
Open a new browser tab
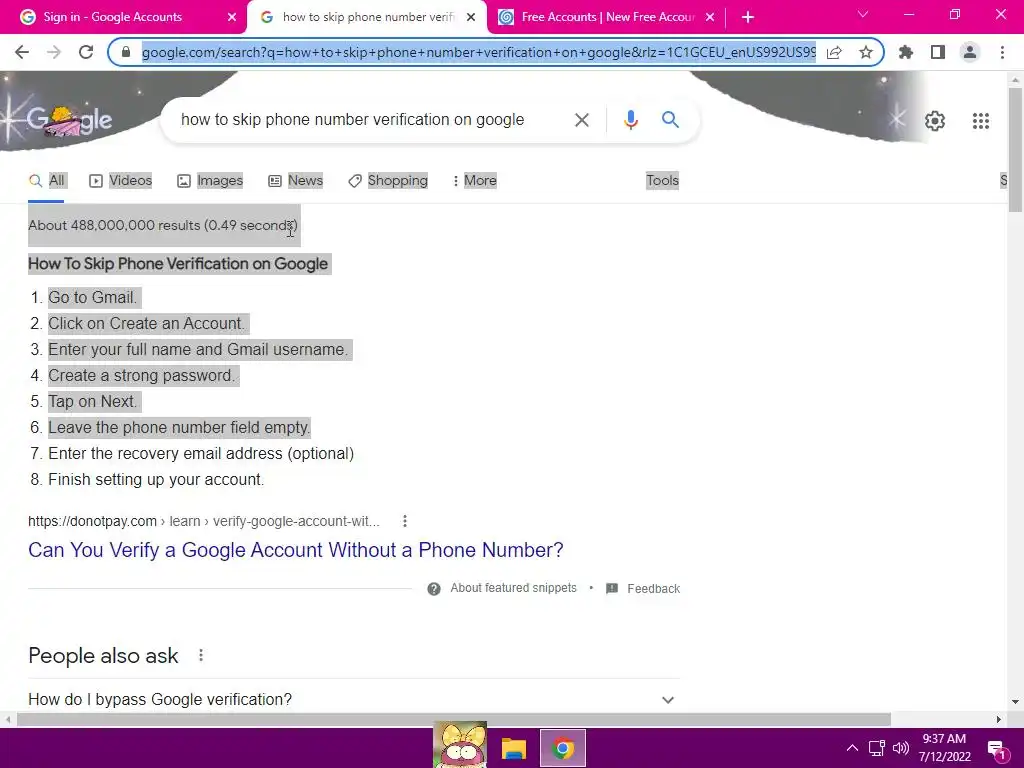[748, 17]
